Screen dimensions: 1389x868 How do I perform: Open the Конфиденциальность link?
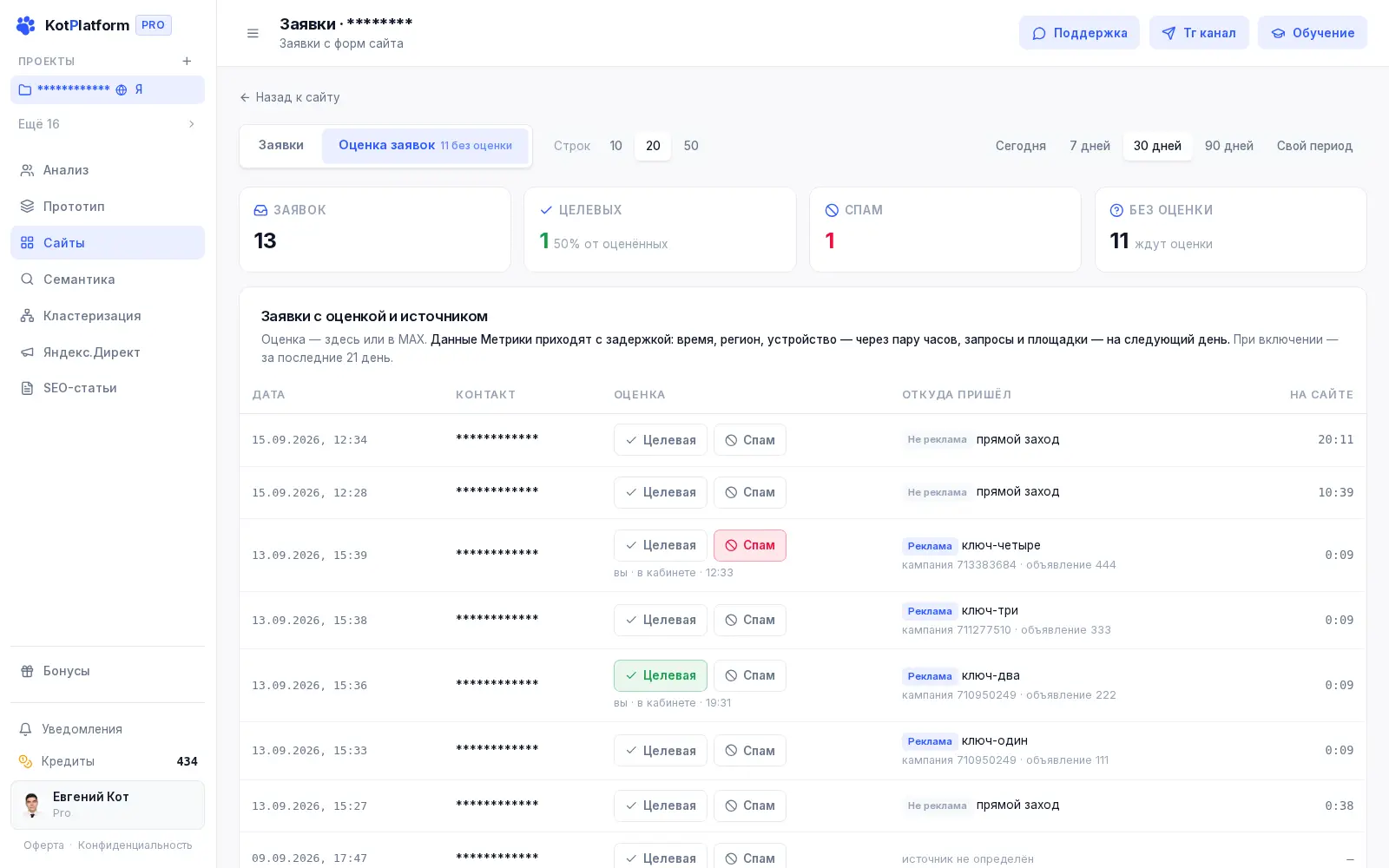point(135,845)
